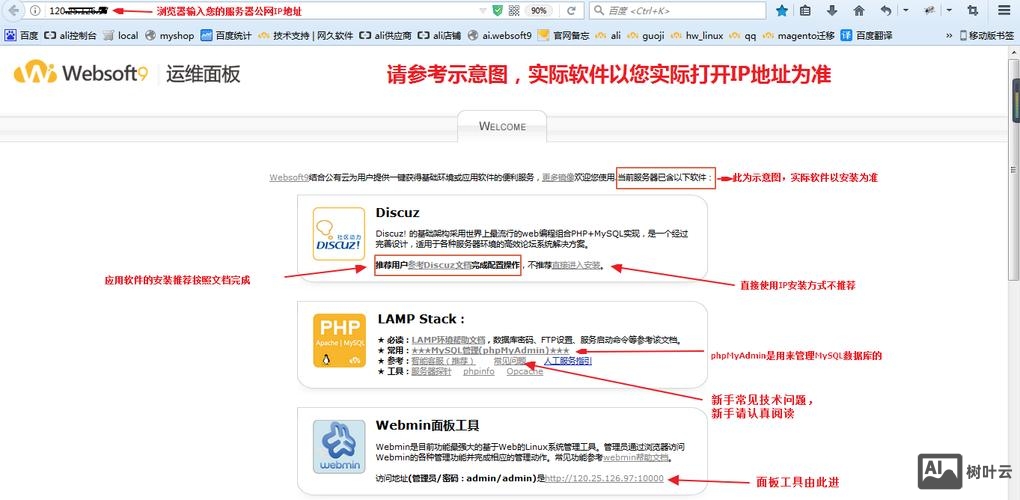The width and height of the screenshot is (1020, 500).
Task: Click the Discuz logo thumbnail
Action: point(339,233)
